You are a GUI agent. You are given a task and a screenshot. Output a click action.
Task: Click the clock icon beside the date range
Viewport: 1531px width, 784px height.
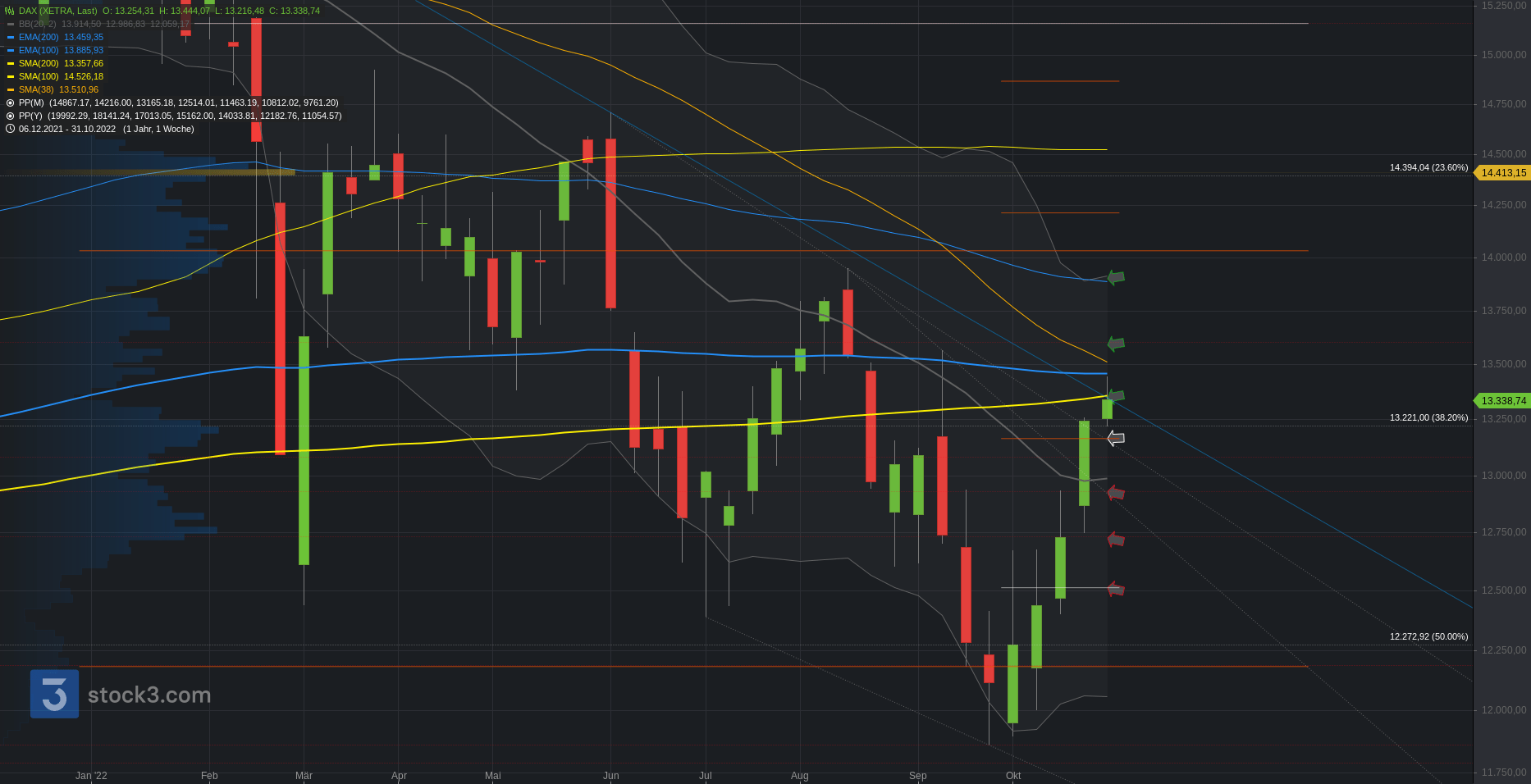tap(10, 129)
